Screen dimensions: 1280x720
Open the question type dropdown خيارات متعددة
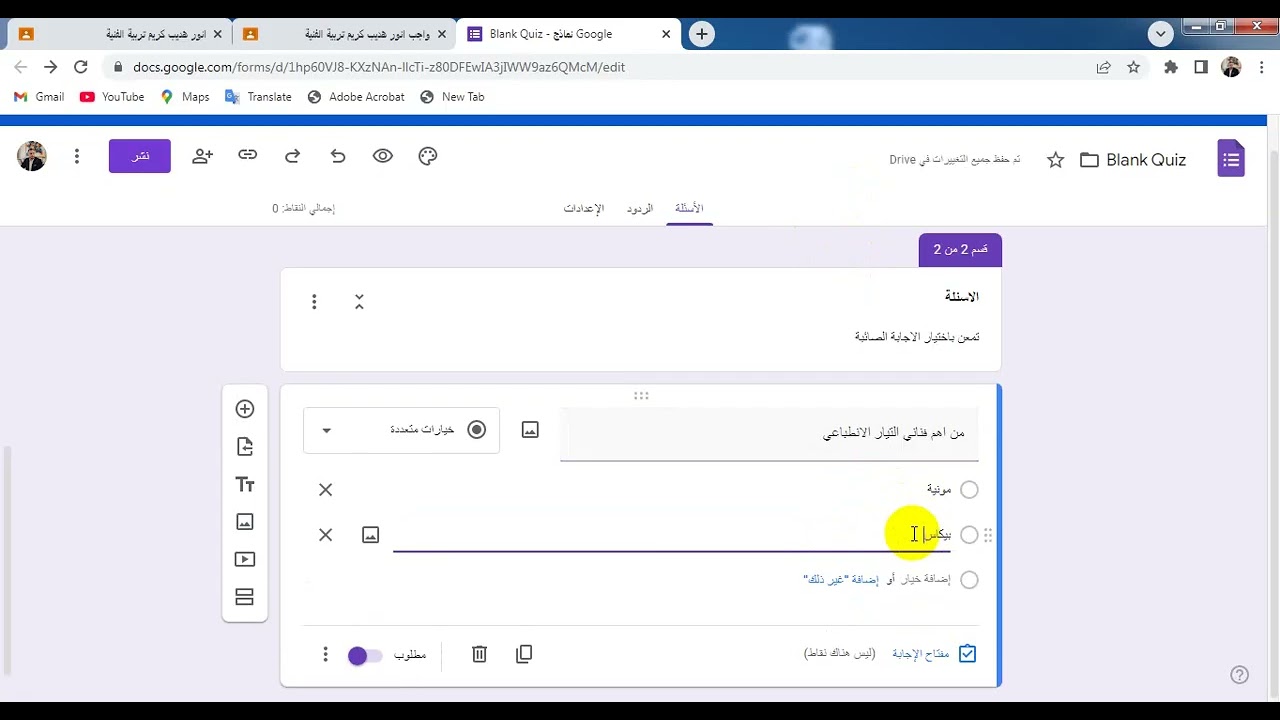coord(401,430)
